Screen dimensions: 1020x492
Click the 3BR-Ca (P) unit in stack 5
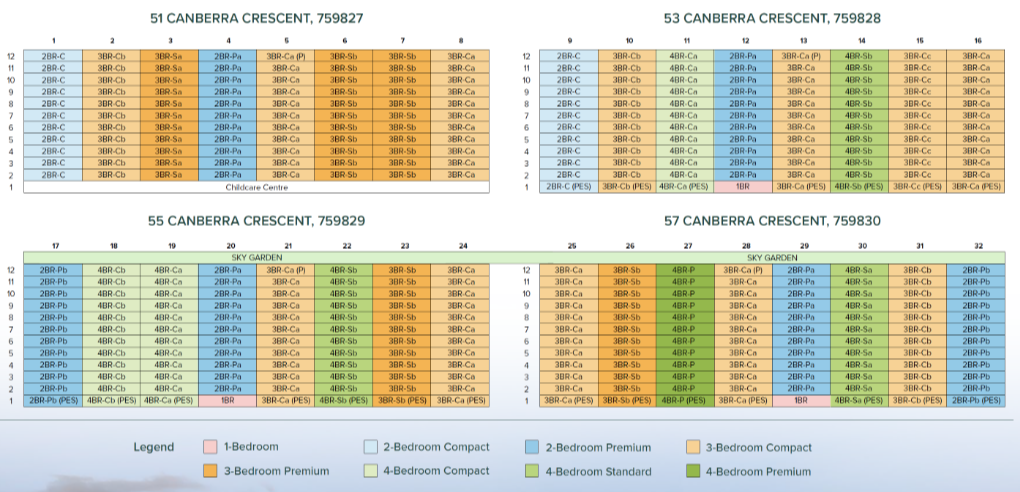tap(285, 57)
